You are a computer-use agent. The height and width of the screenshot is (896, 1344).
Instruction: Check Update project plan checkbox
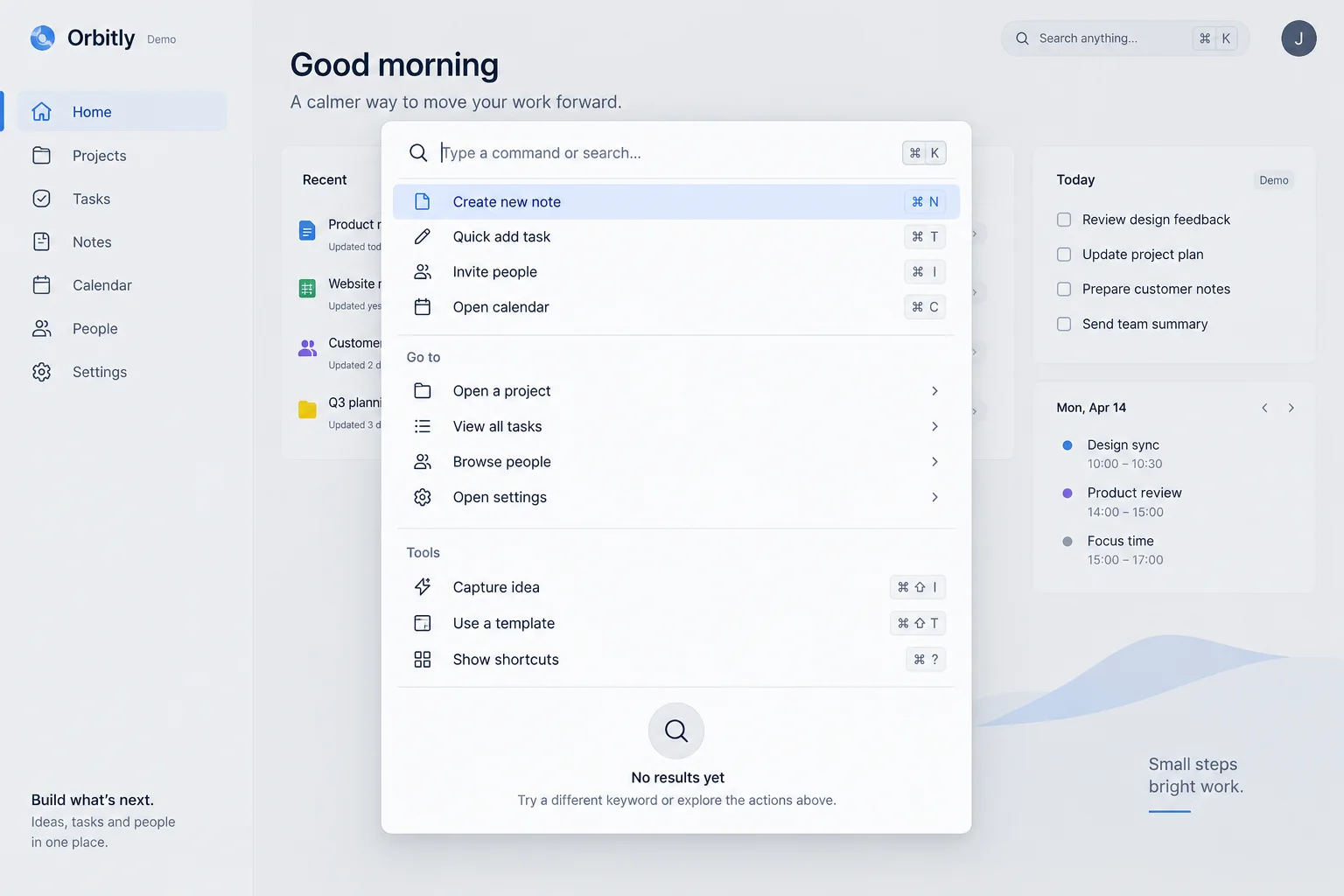click(1064, 255)
